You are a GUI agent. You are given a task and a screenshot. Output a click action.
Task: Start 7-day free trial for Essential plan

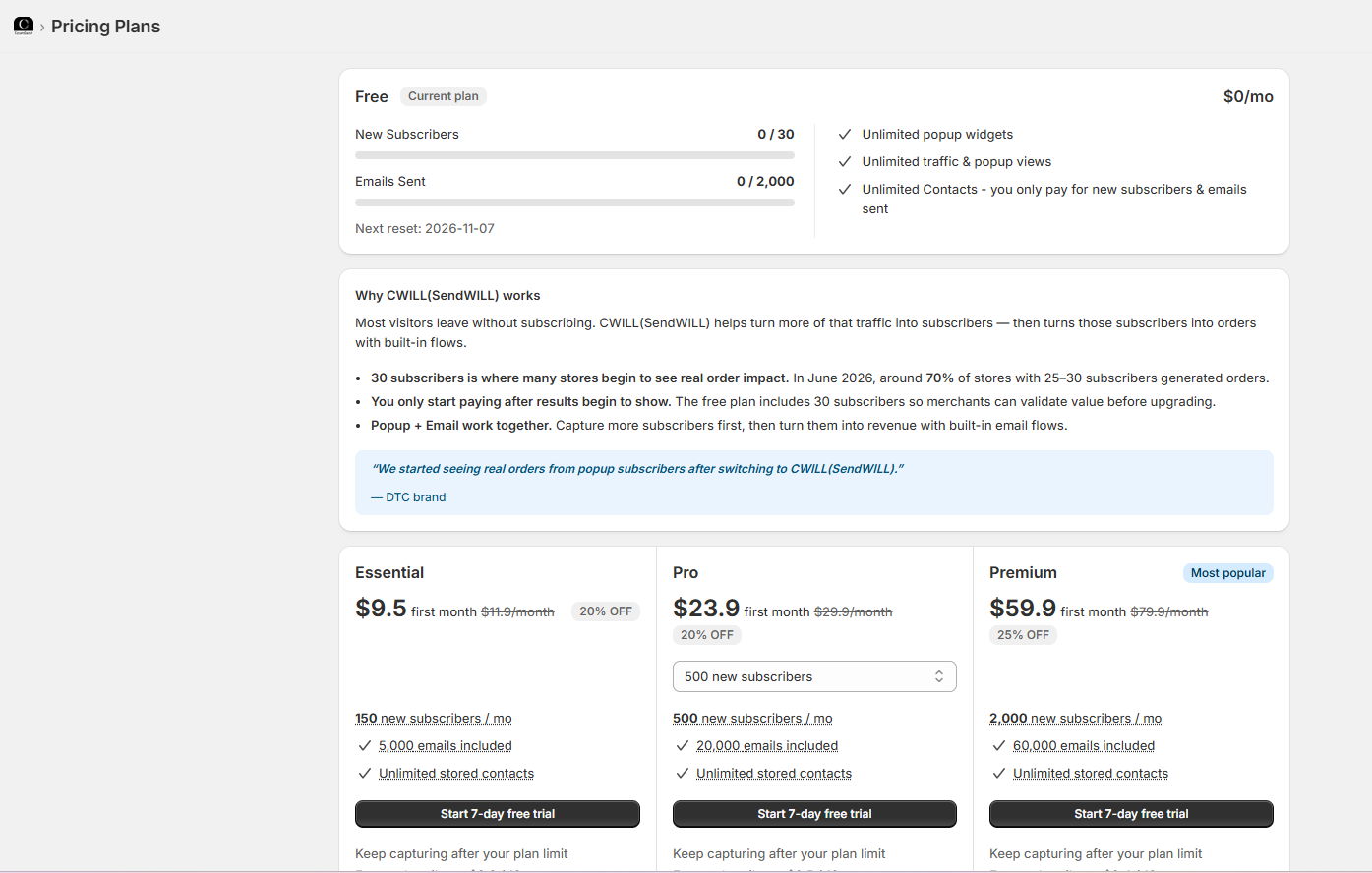[498, 814]
